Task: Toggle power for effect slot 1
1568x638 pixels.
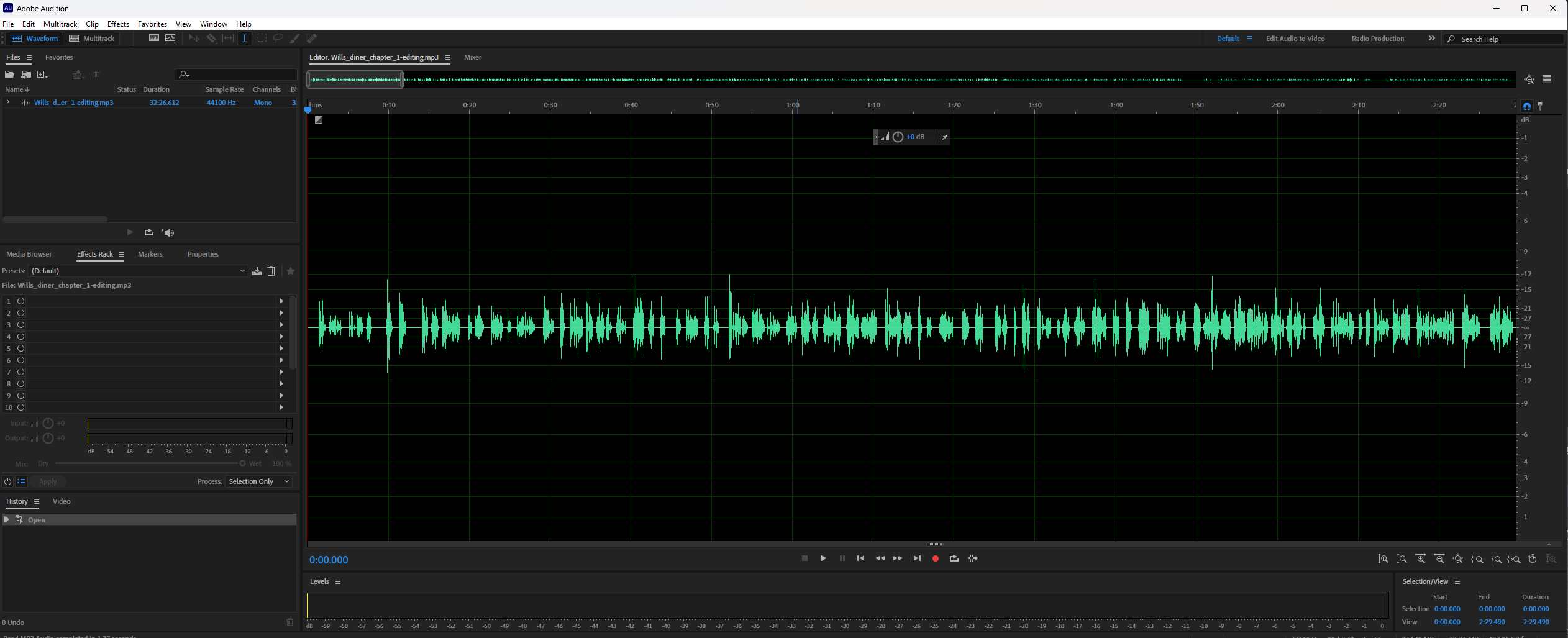Action: click(21, 301)
